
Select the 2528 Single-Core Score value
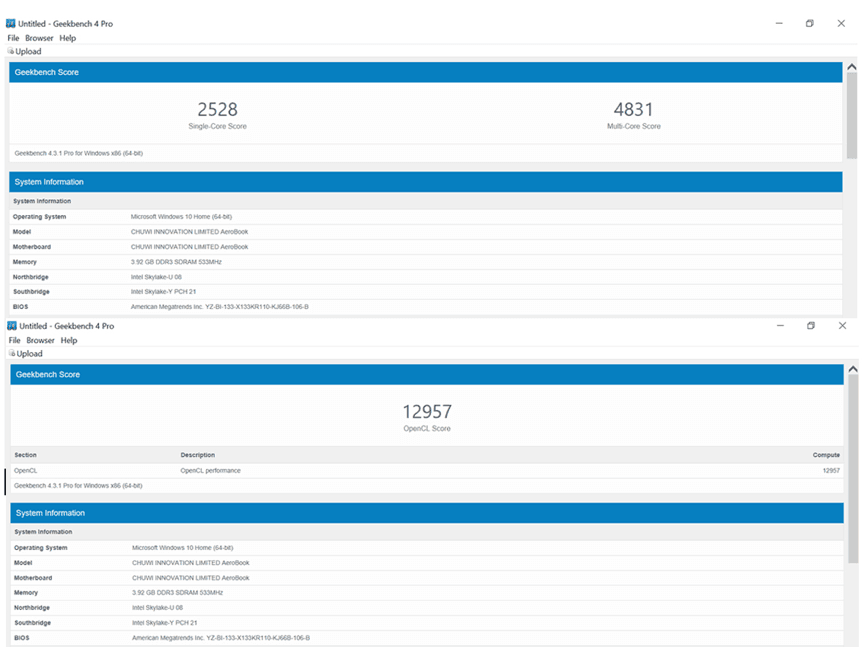pos(218,109)
